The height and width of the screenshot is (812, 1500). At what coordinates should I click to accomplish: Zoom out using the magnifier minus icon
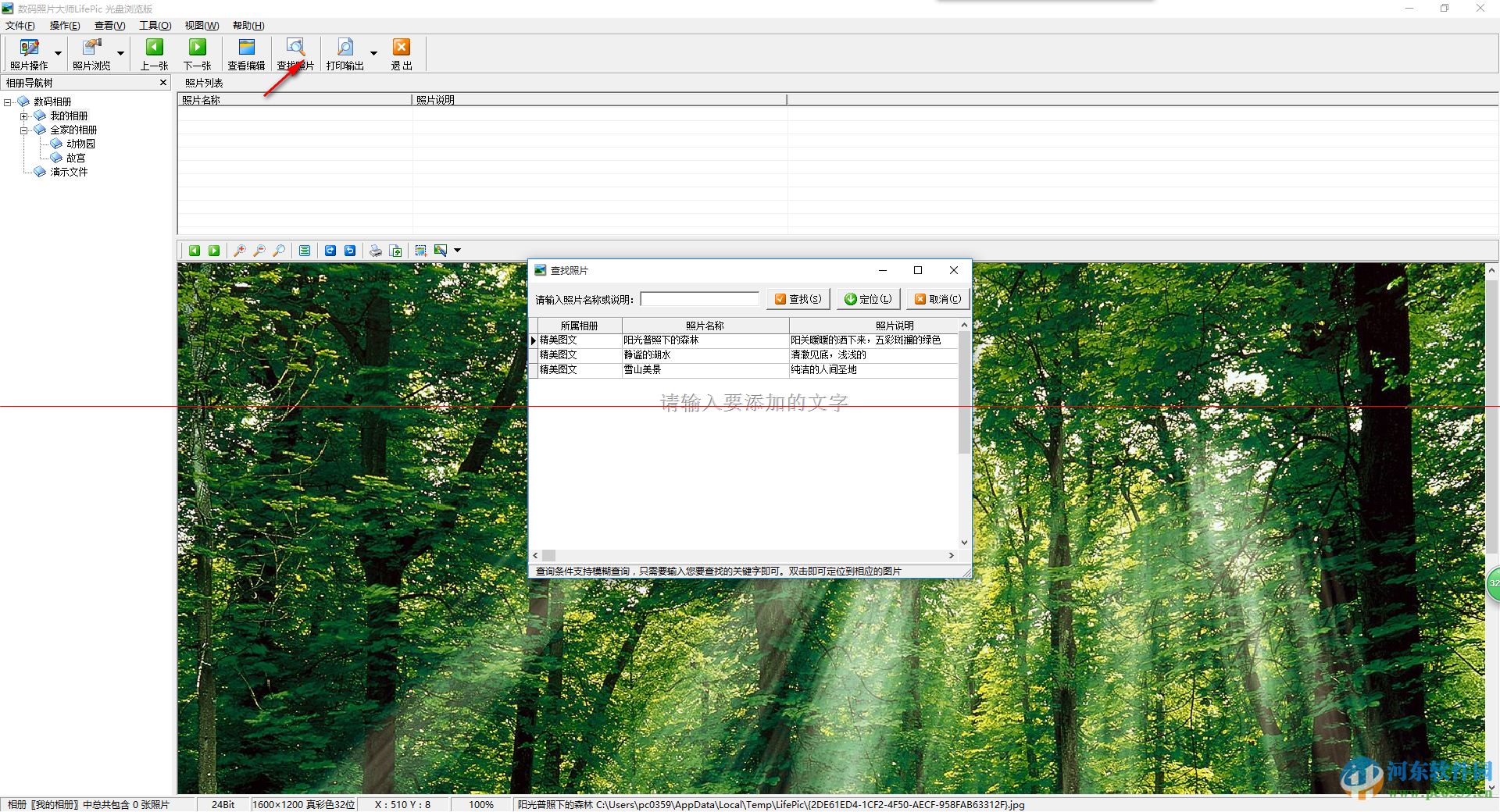(x=260, y=250)
